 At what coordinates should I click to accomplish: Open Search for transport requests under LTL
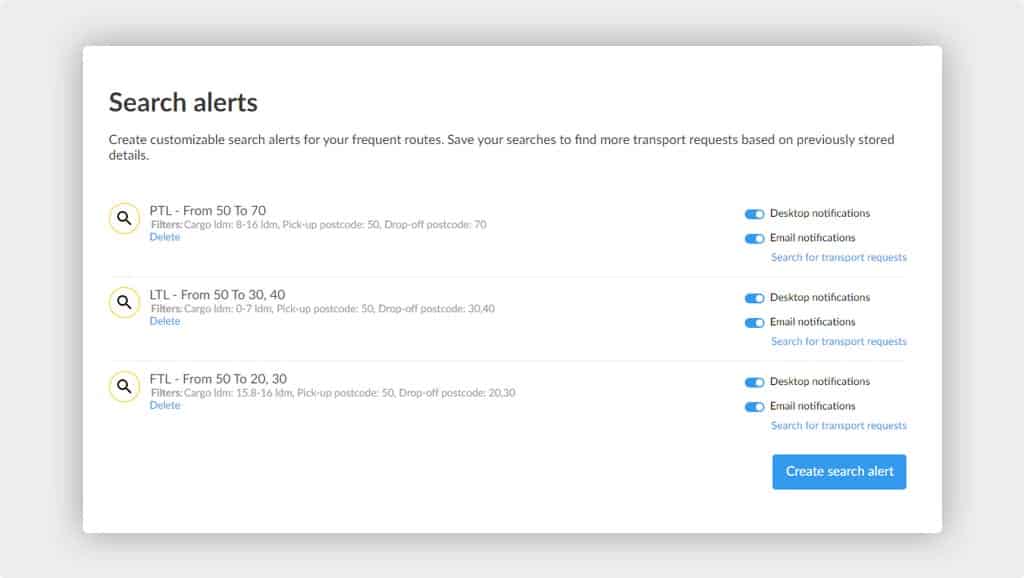tap(839, 342)
